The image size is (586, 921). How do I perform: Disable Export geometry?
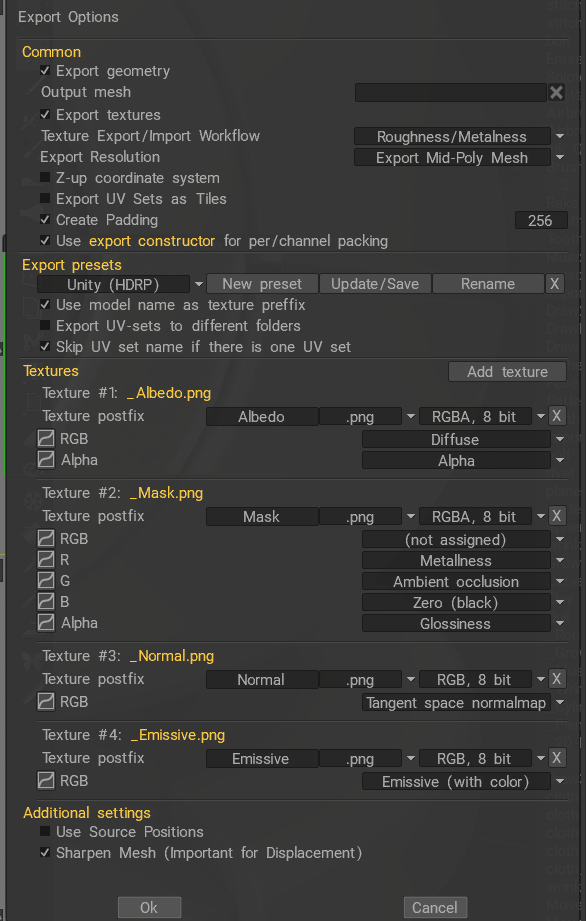pyautogui.click(x=45, y=71)
